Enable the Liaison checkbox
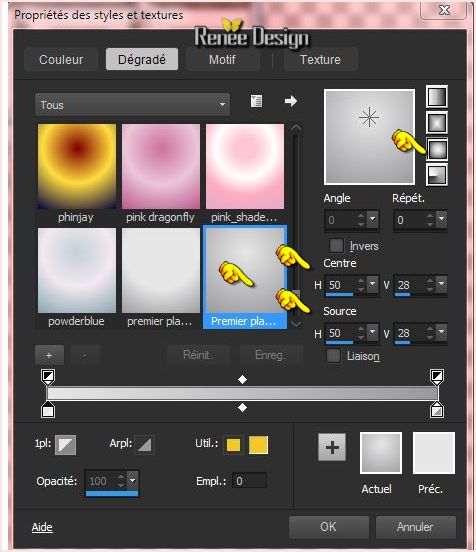The width and height of the screenshot is (476, 552). coord(333,356)
